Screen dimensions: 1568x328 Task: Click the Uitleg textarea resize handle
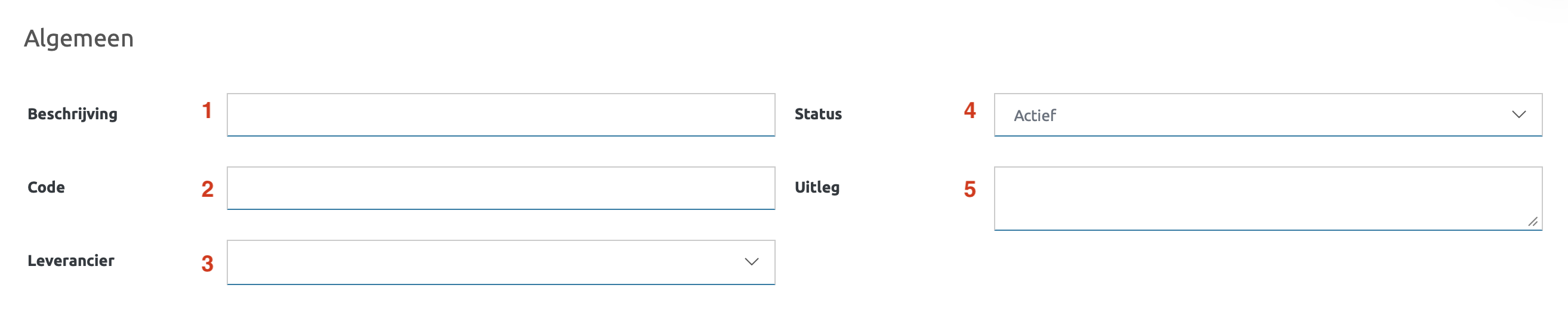coord(1533,221)
